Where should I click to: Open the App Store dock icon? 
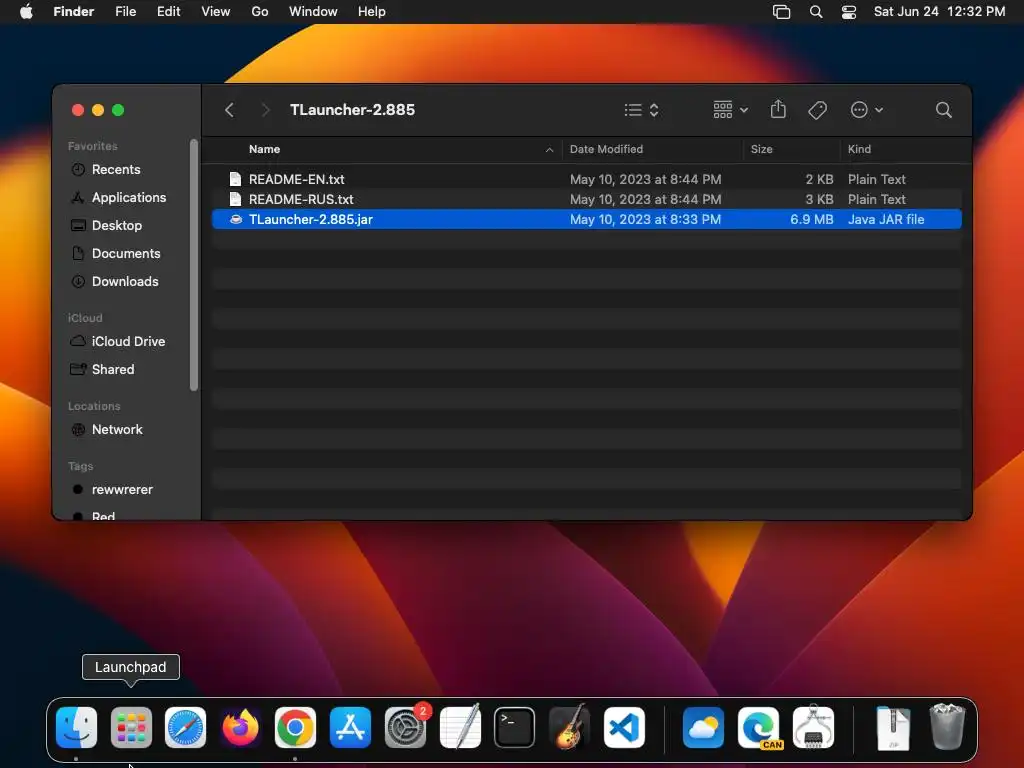(x=350, y=727)
